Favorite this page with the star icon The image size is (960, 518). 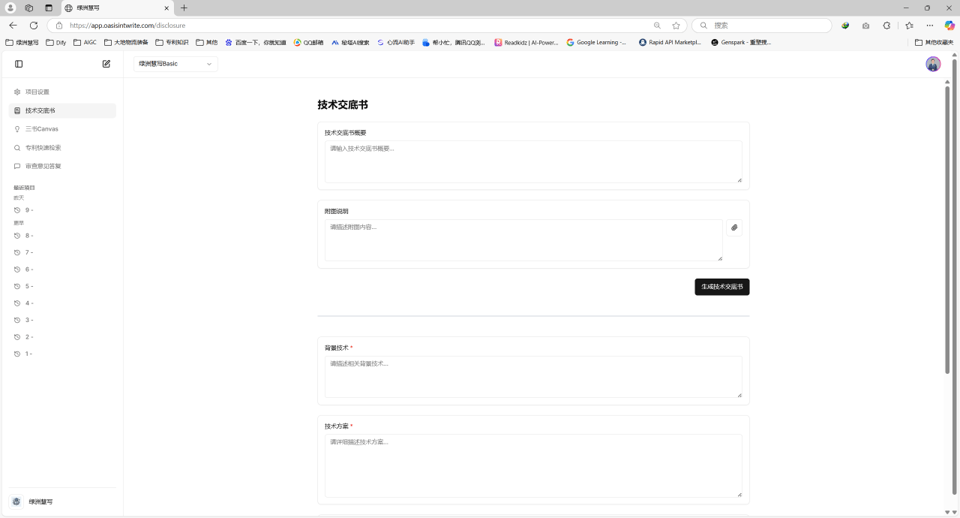[x=676, y=25]
